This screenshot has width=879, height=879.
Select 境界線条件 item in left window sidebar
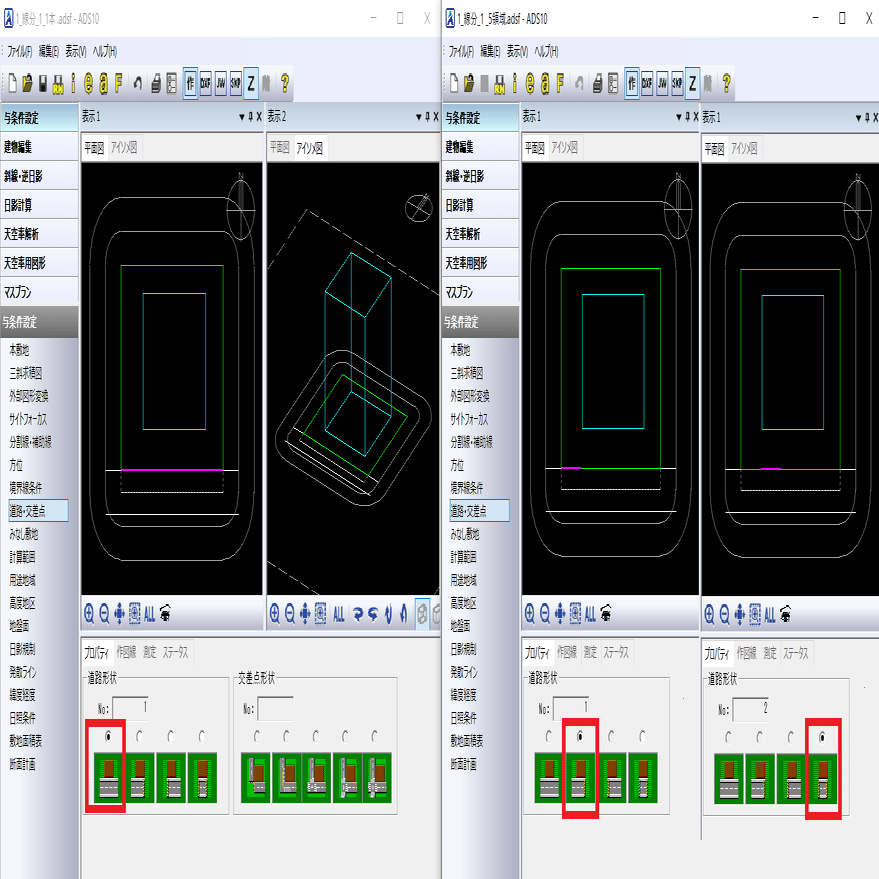[x=26, y=488]
